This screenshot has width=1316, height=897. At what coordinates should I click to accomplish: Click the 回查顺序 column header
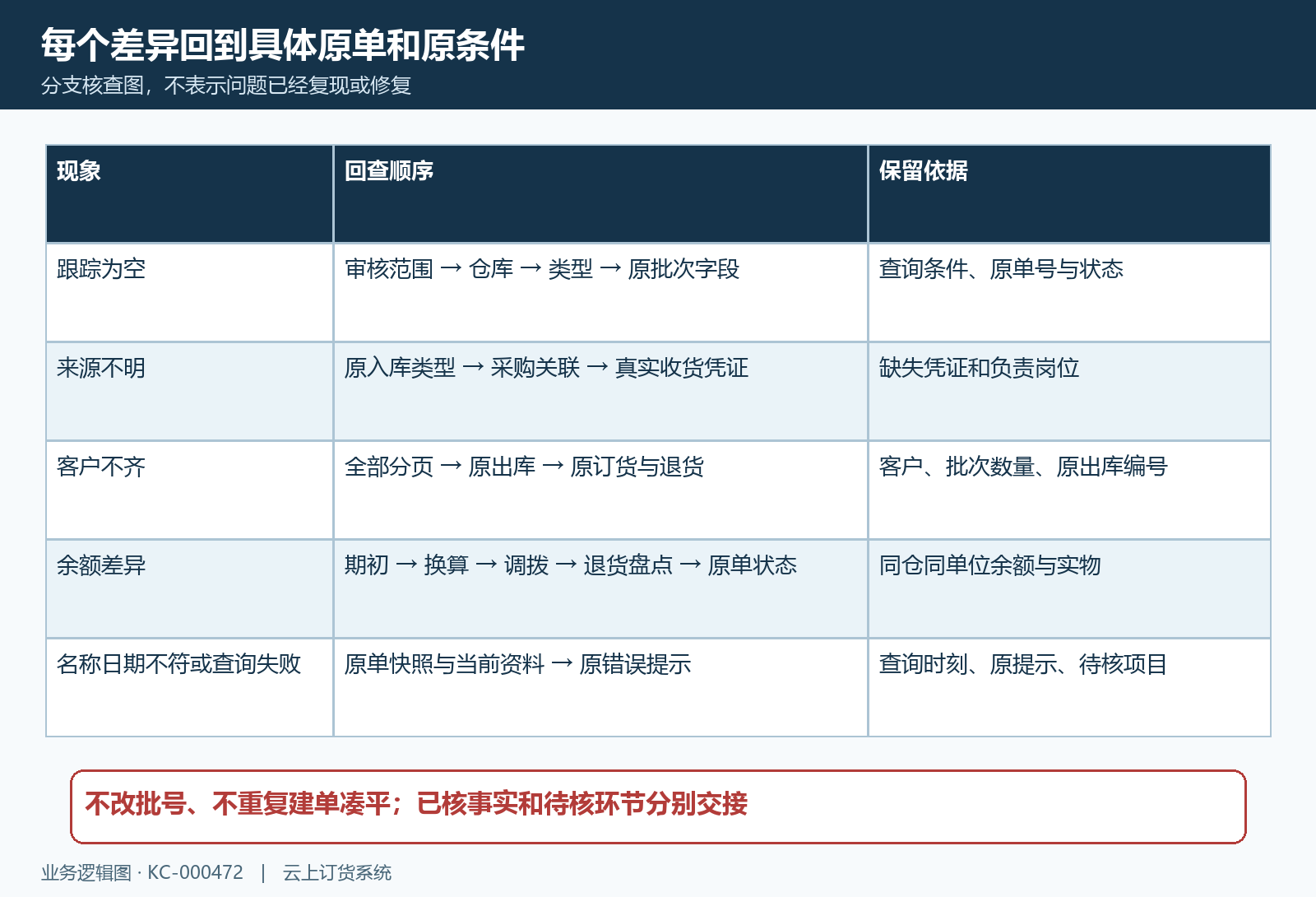(x=600, y=194)
